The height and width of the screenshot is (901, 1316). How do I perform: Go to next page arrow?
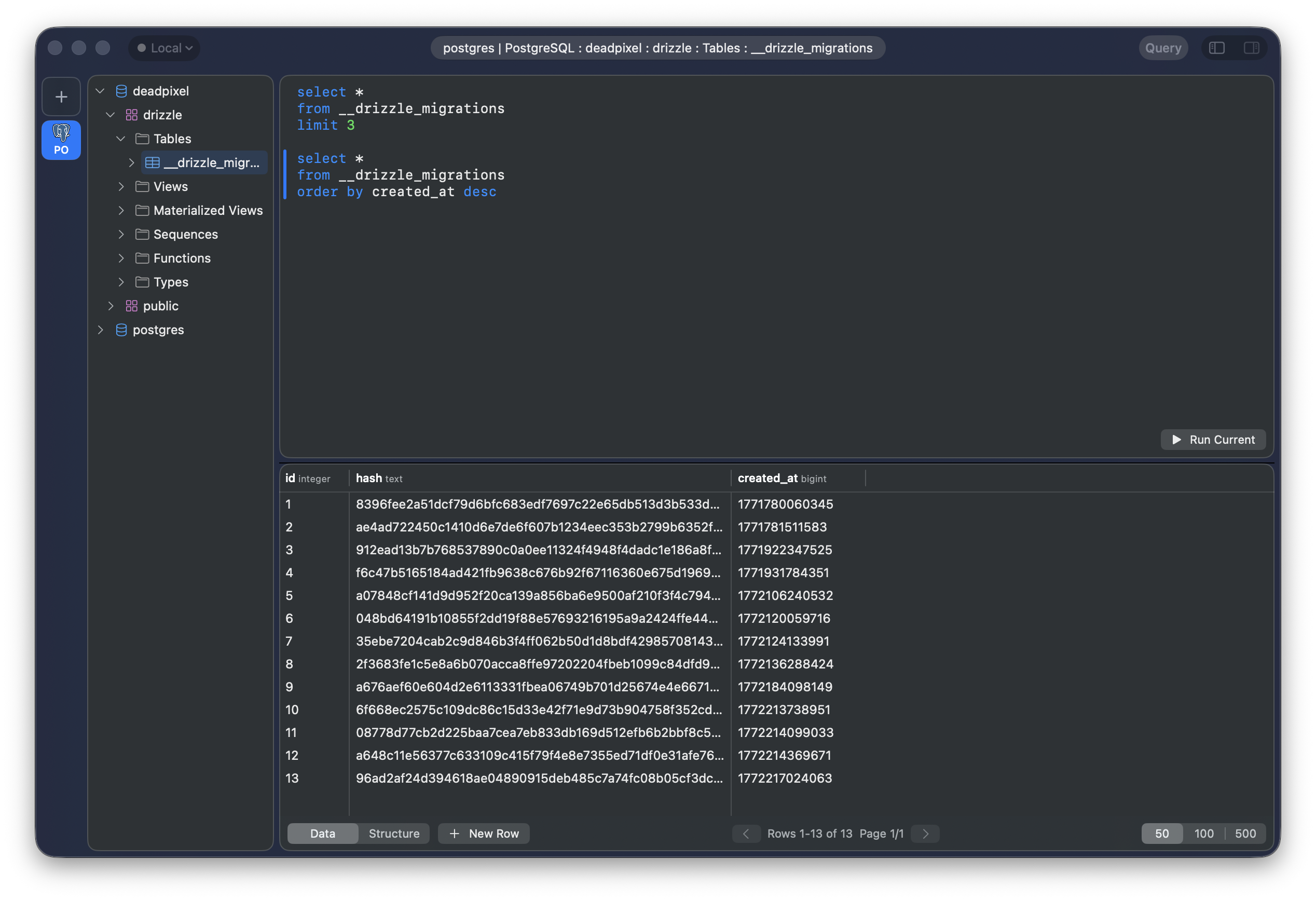925,834
